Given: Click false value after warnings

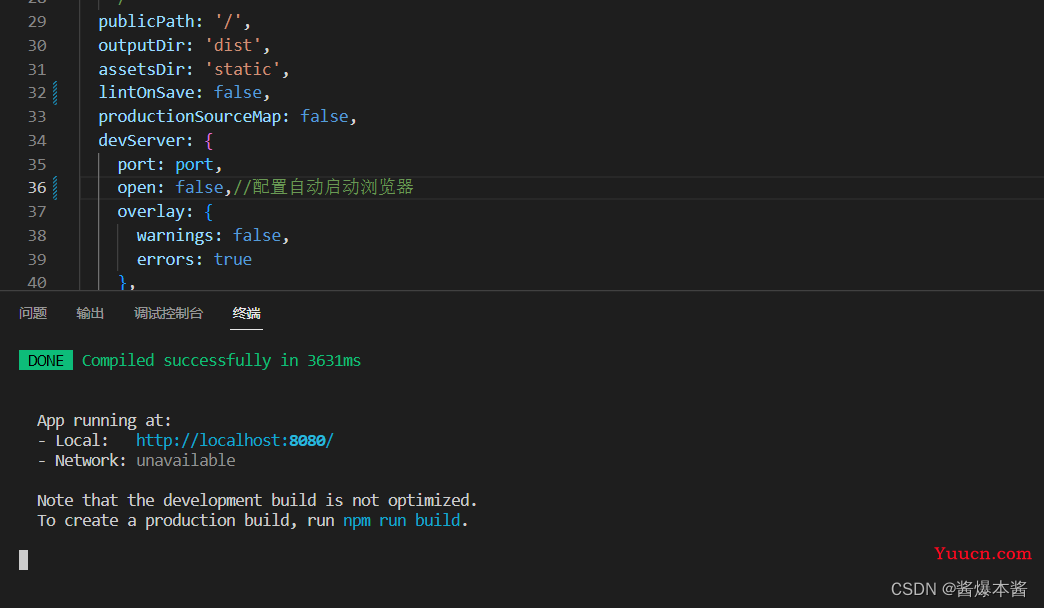Looking at the screenshot, I should click(x=257, y=236).
